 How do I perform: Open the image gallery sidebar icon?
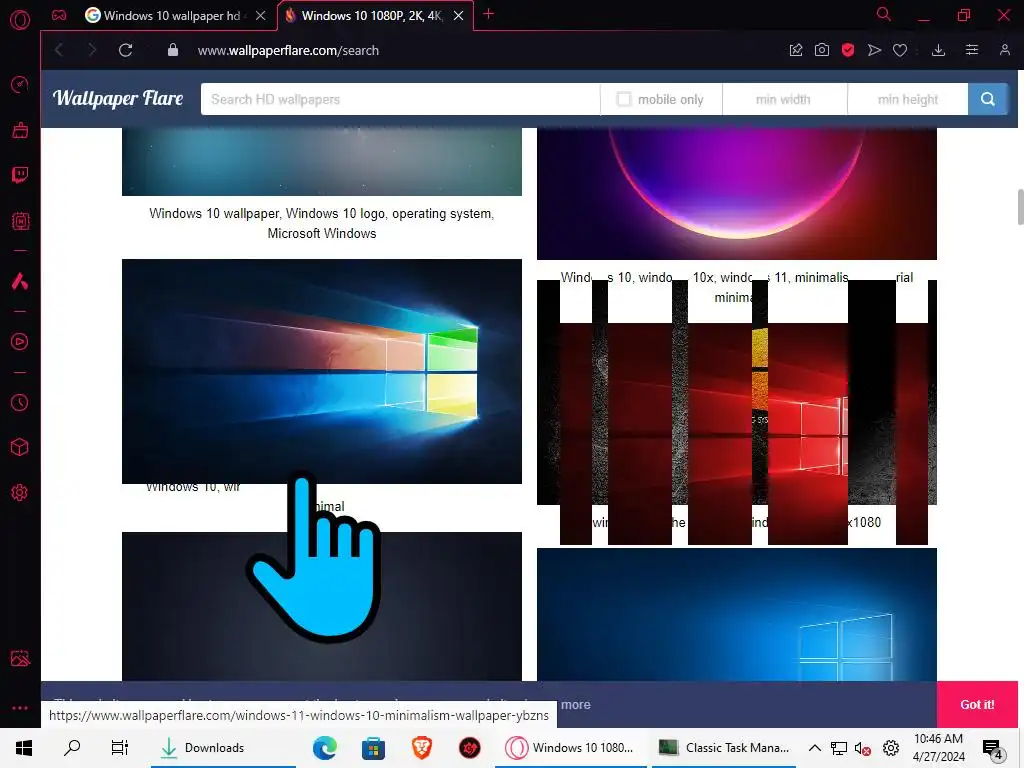coord(20,658)
